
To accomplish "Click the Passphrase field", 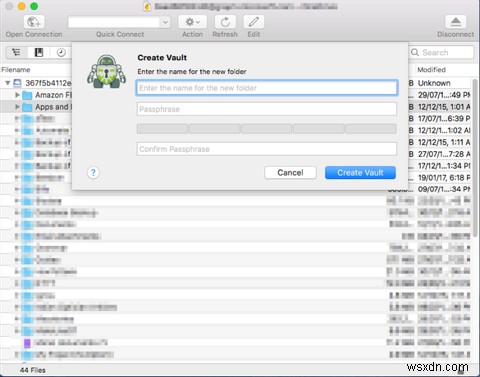I will [x=267, y=109].
